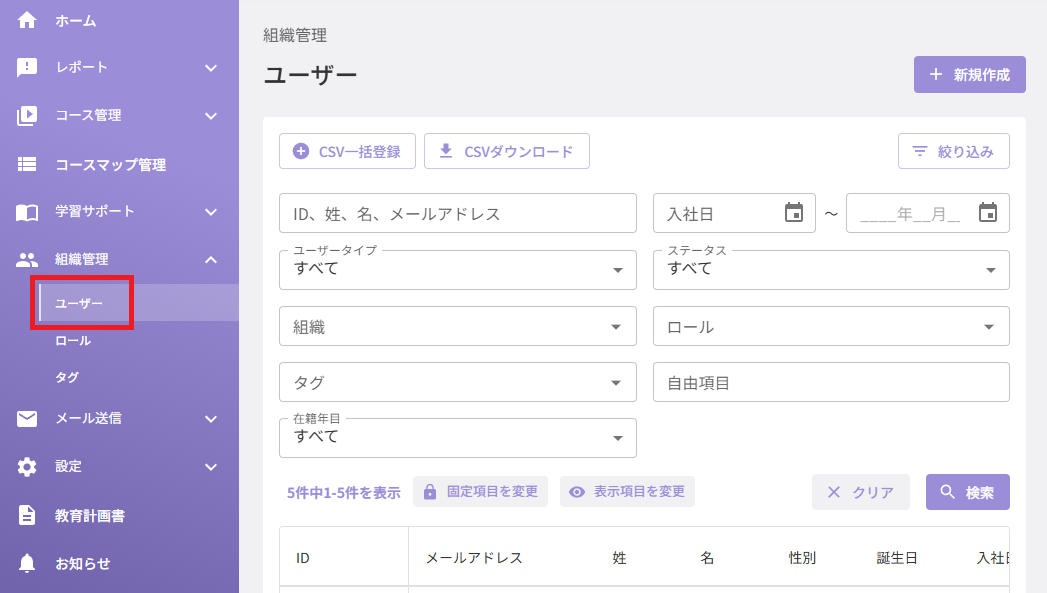
Task: Focus the ID、姓、名、メールアドレス search field
Action: click(x=457, y=213)
